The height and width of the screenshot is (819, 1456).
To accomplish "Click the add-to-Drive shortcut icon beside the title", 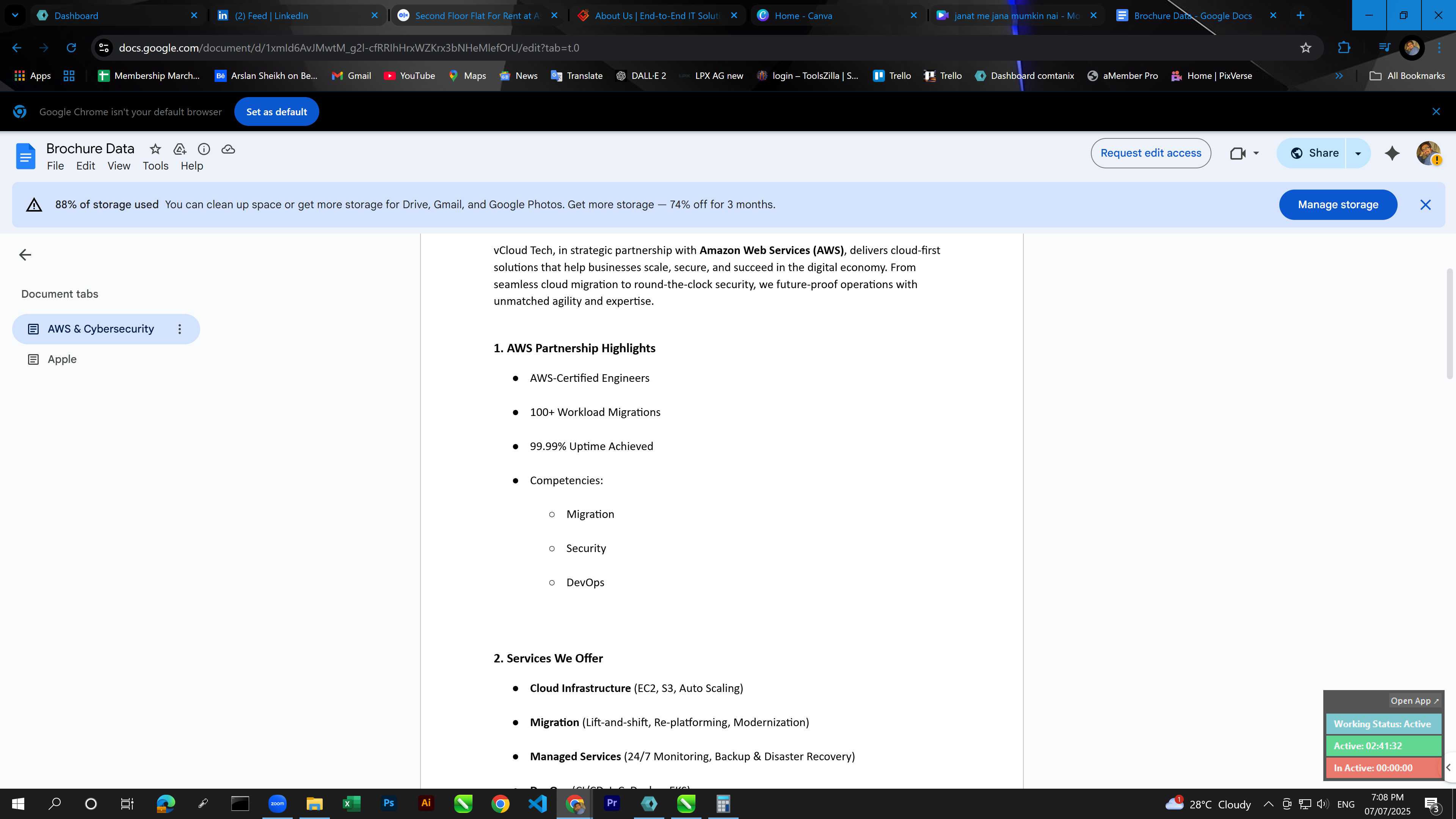I will click(180, 149).
